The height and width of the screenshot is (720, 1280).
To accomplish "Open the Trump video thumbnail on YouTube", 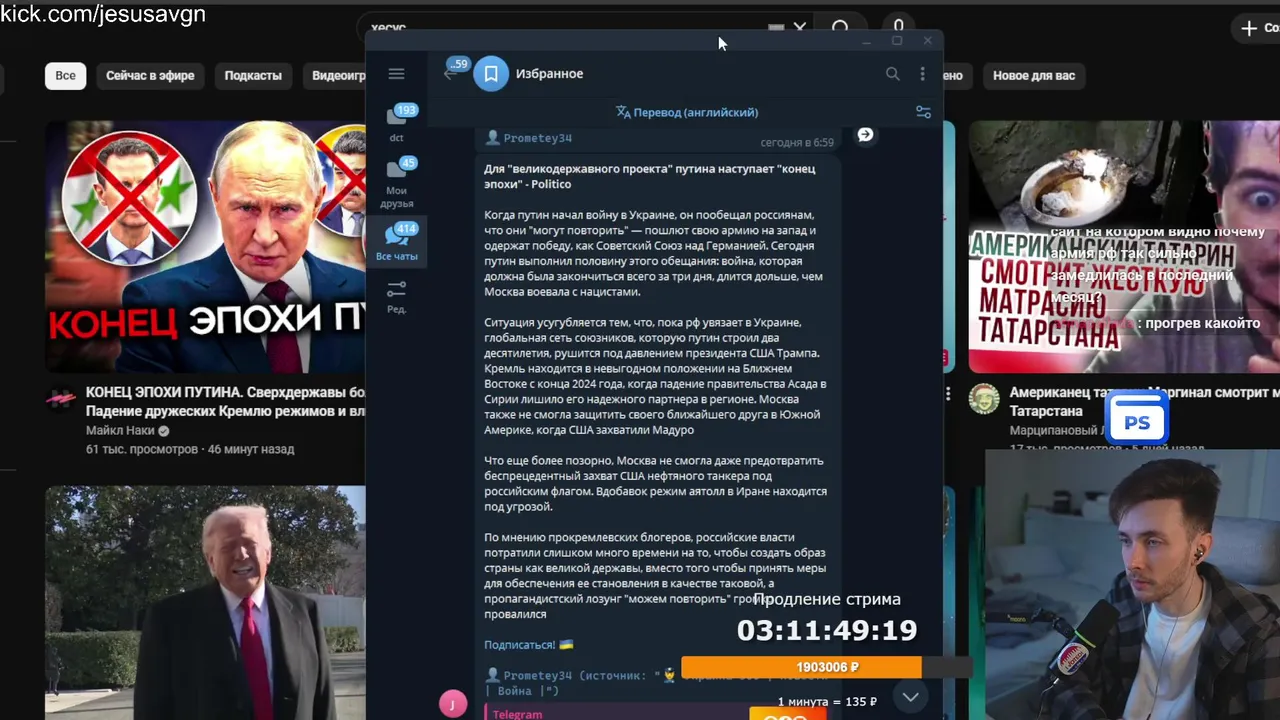I will (x=205, y=602).
